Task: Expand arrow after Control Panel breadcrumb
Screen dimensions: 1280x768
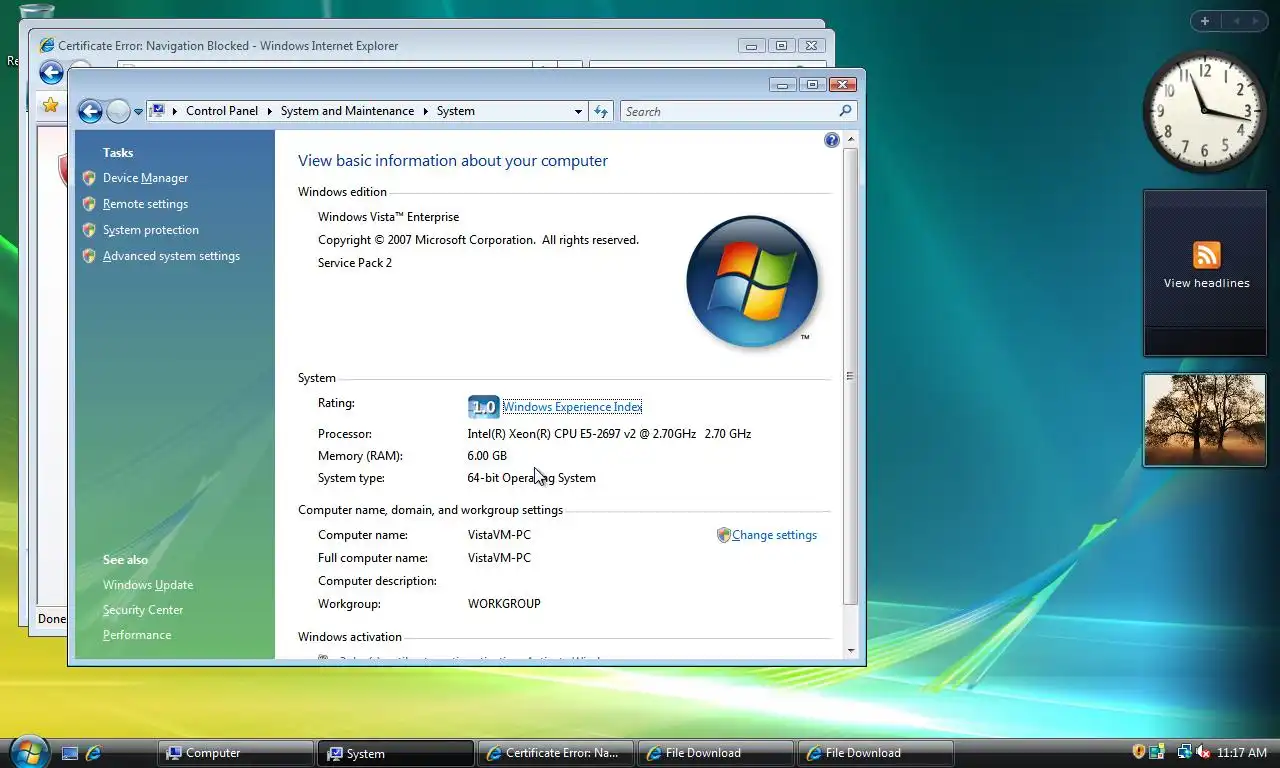Action: click(269, 111)
